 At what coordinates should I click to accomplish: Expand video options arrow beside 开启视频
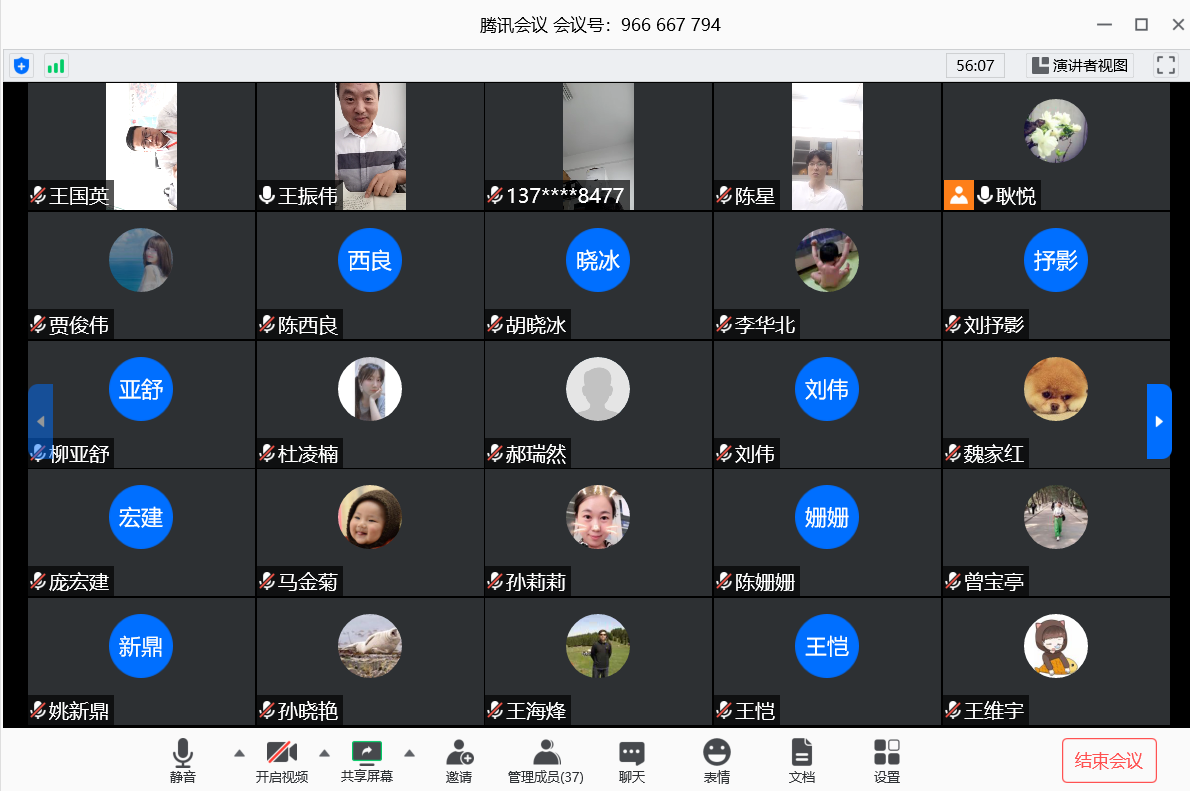324,752
